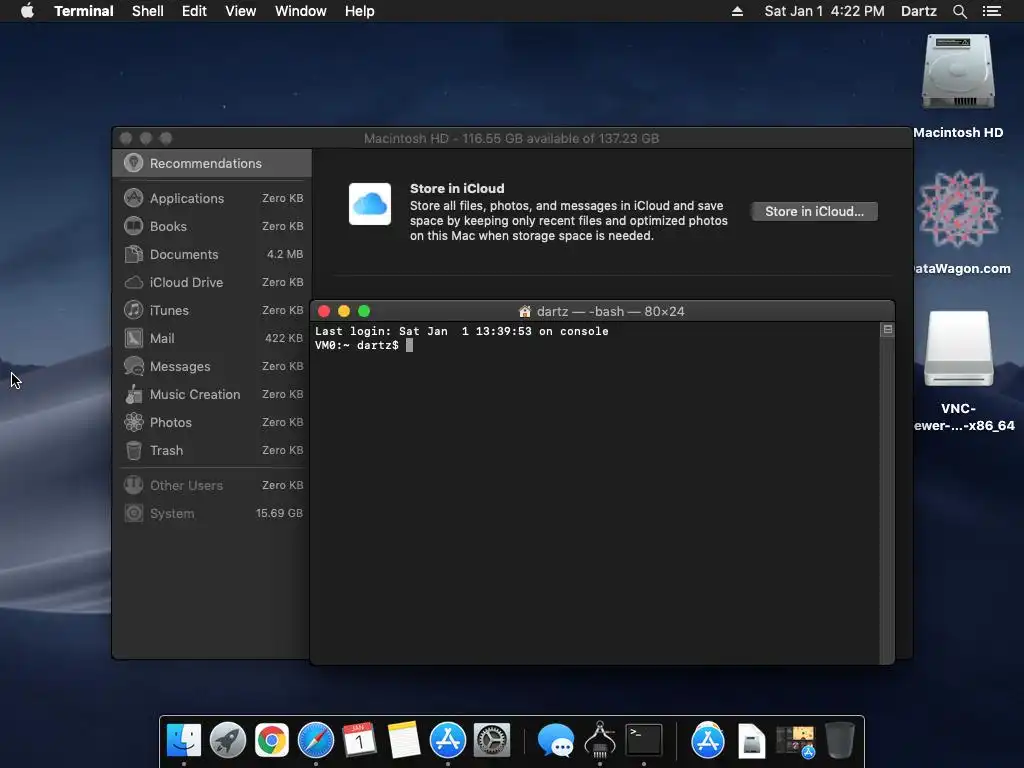This screenshot has width=1024, height=768.
Task: Click the Macintosh HD storage window title
Action: pyautogui.click(x=511, y=138)
